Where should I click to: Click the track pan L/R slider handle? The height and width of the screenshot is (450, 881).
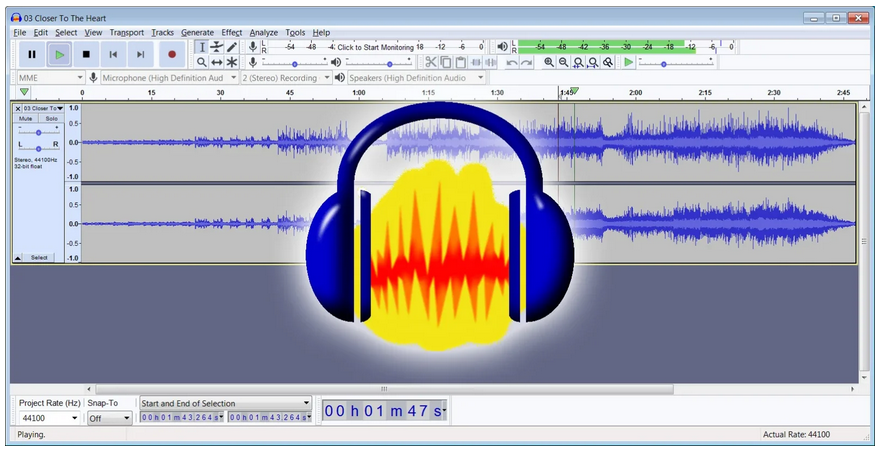(38, 149)
